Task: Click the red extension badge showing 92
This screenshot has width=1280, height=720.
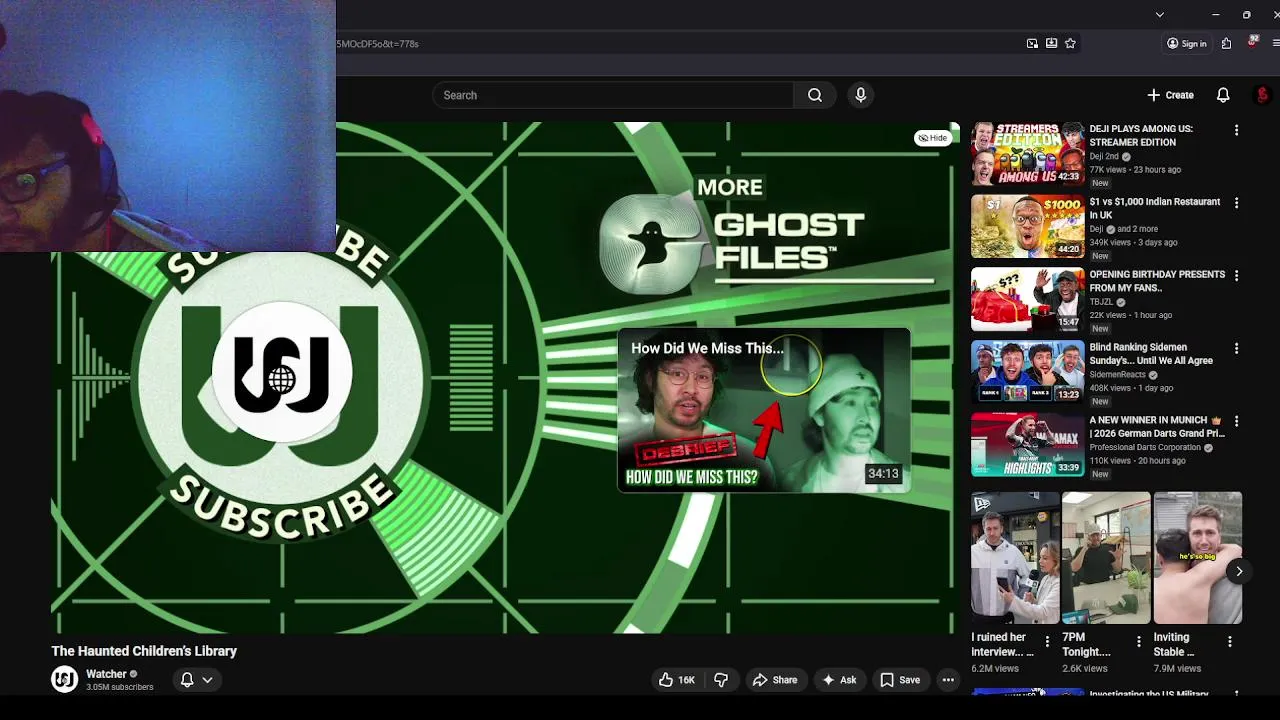Action: (1252, 42)
